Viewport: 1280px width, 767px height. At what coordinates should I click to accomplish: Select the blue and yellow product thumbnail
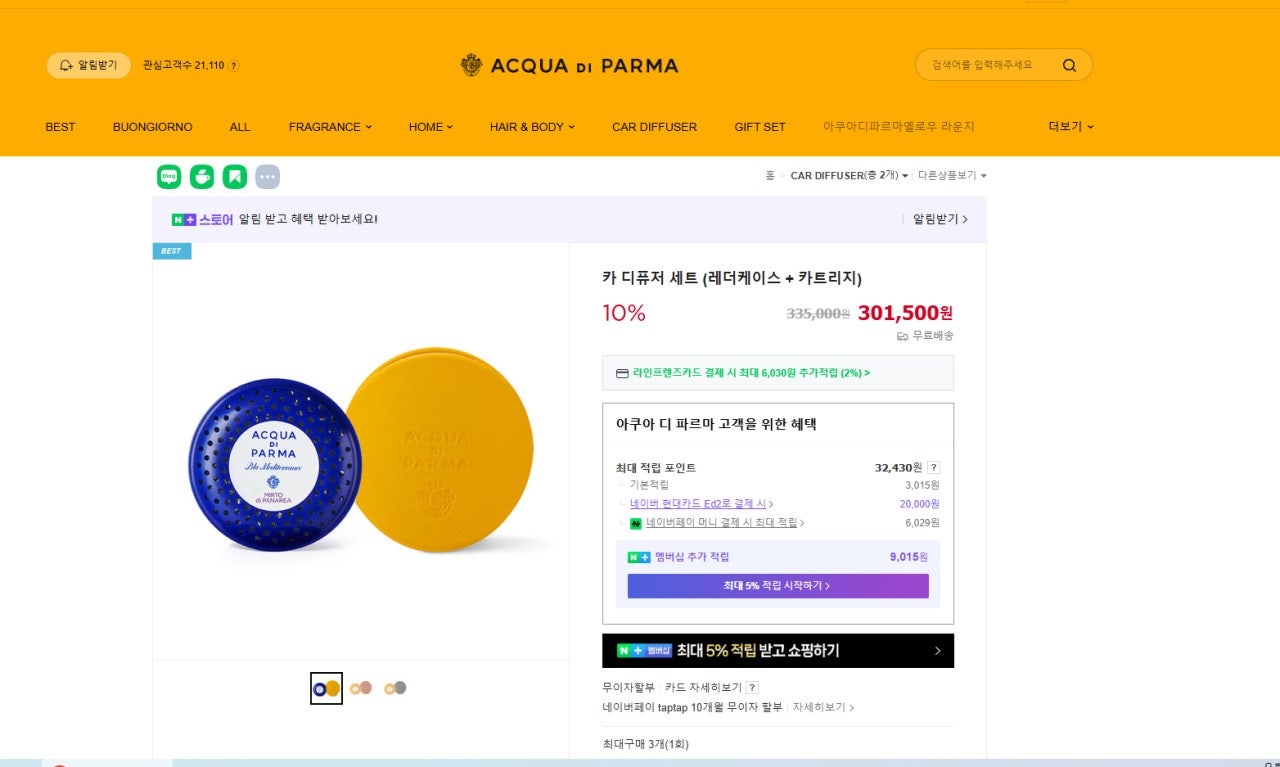point(325,687)
